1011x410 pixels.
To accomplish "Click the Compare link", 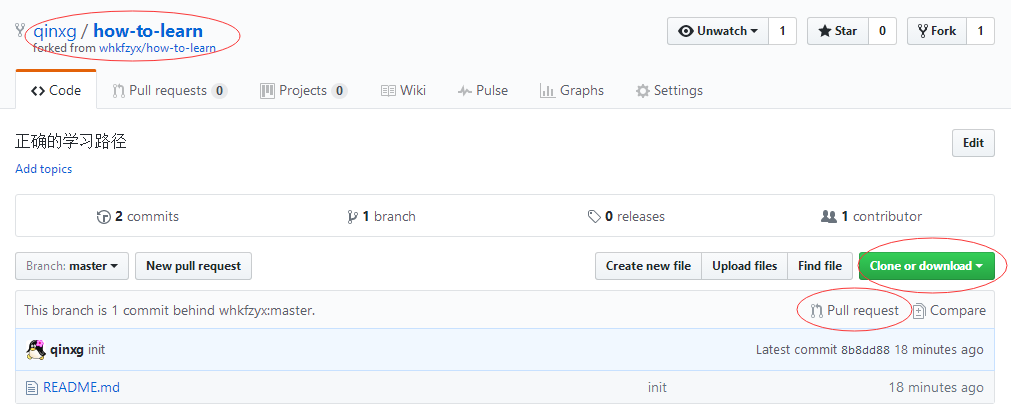I will (949, 311).
